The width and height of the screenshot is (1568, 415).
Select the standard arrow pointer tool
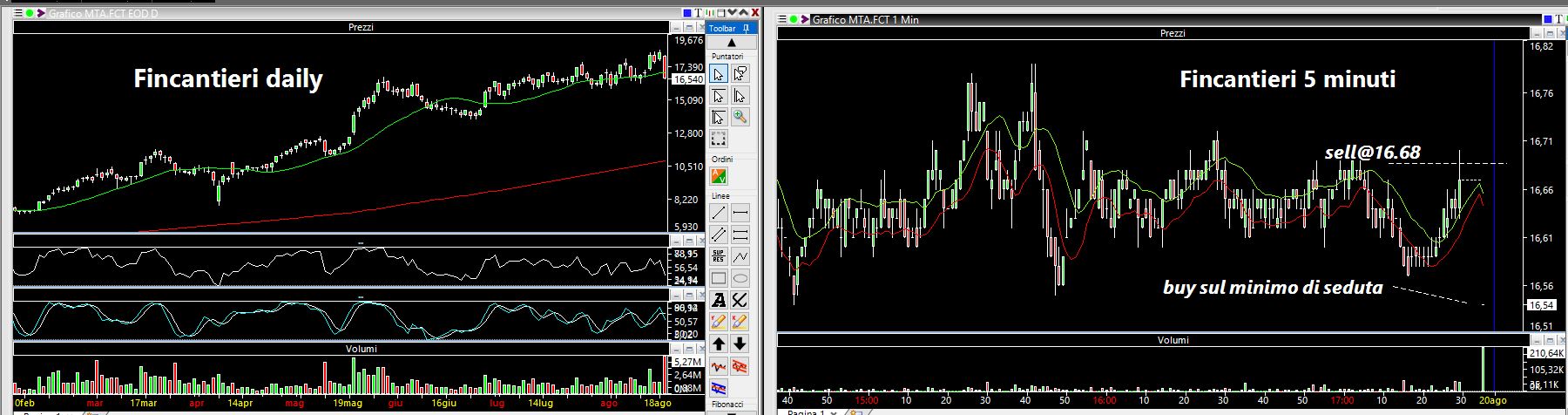[x=719, y=74]
